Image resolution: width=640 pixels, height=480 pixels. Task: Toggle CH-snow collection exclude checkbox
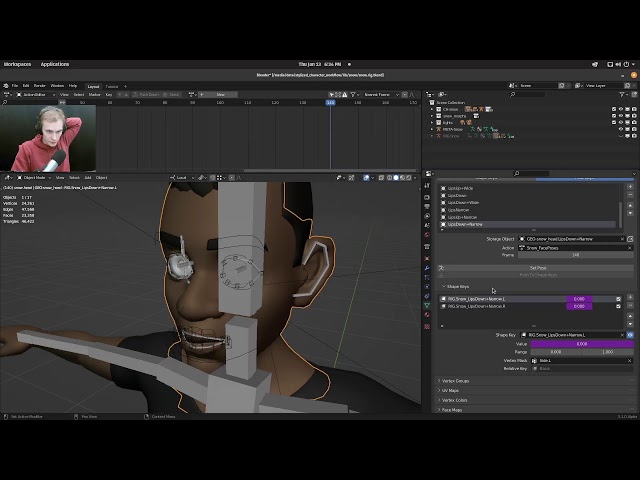tap(614, 109)
